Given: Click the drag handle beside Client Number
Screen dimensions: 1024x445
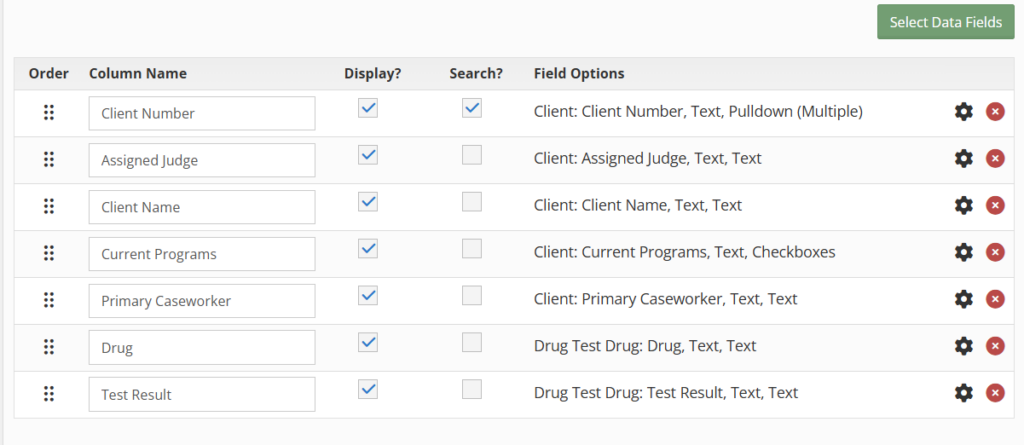Looking at the screenshot, I should 48,113.
